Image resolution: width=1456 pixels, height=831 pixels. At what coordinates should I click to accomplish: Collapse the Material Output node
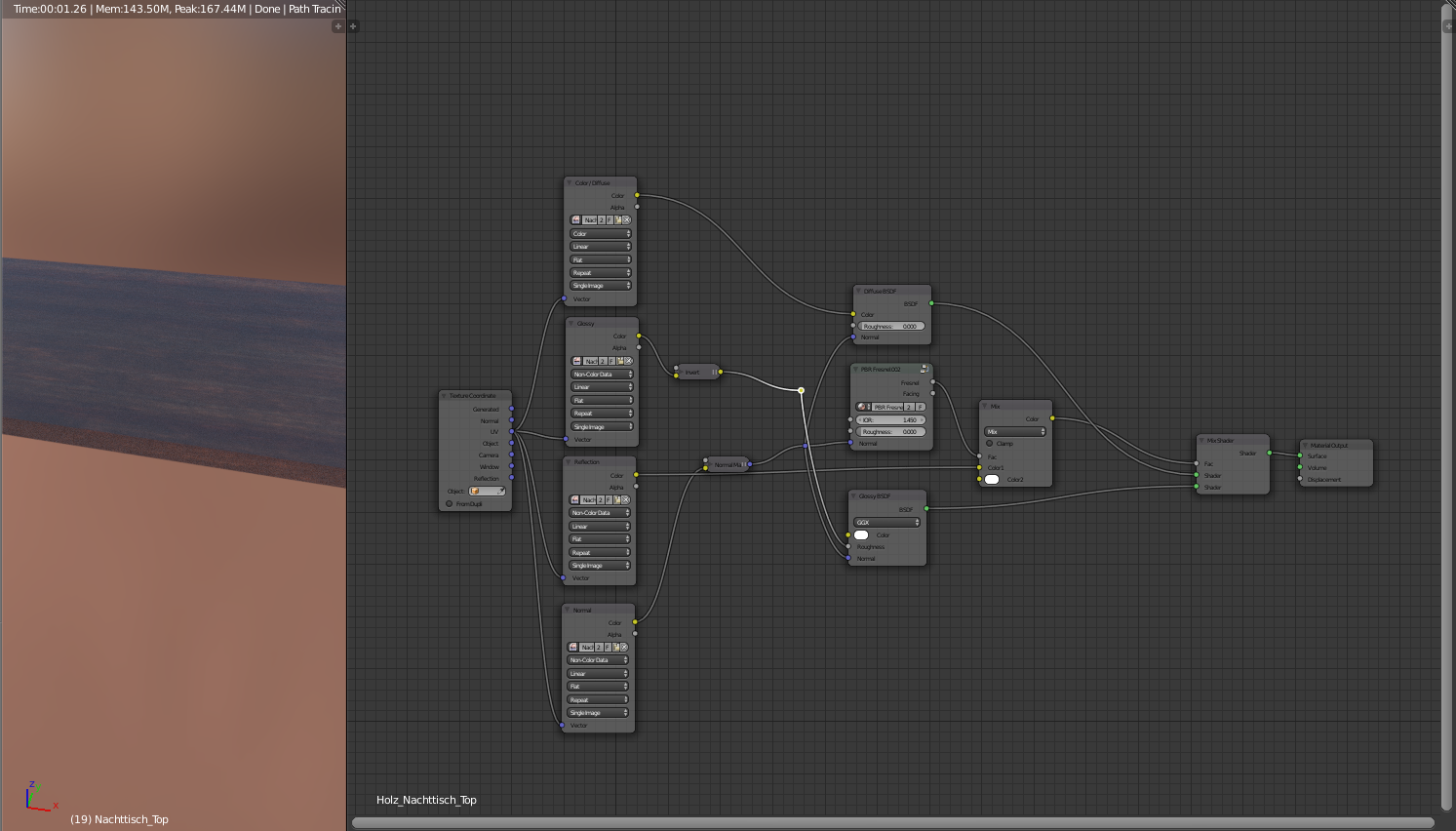(1305, 445)
